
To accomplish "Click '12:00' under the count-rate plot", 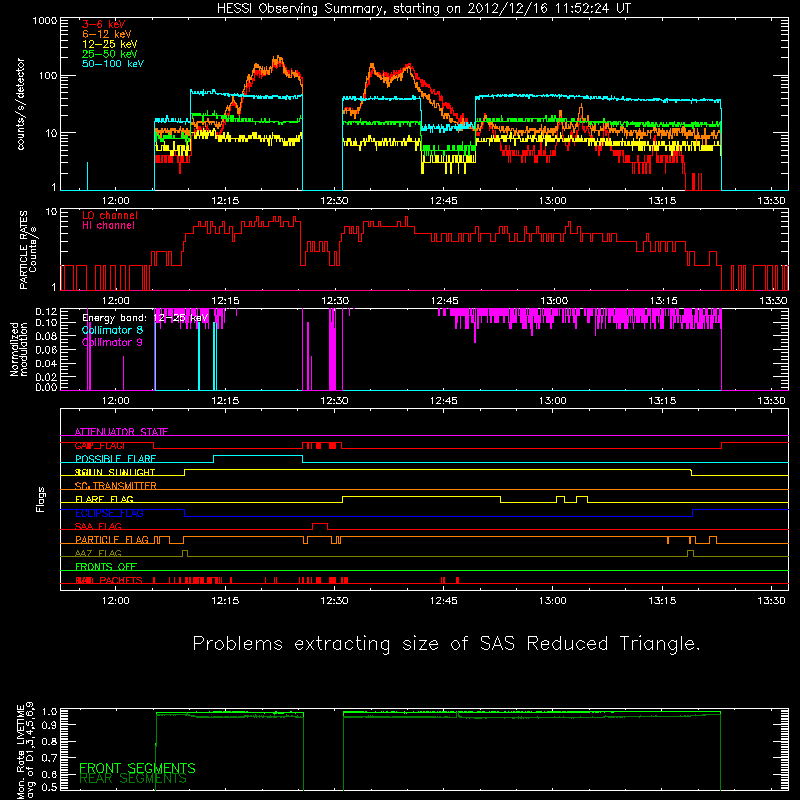I will [x=116, y=201].
